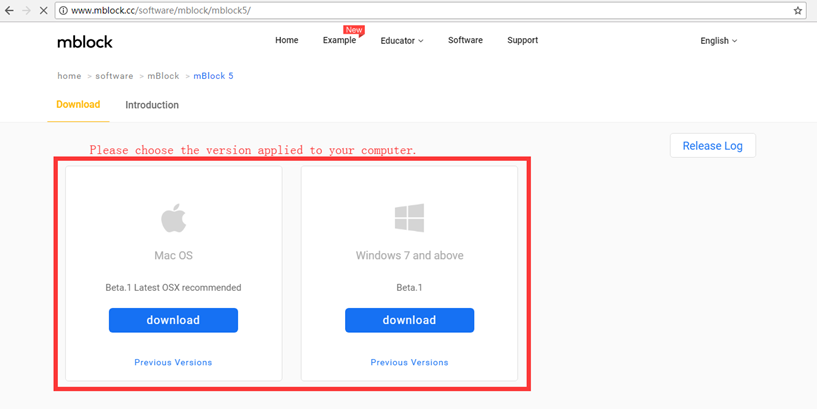Click the Apple logo in Mac OS card
Image resolution: width=817 pixels, height=409 pixels.
pyautogui.click(x=174, y=218)
